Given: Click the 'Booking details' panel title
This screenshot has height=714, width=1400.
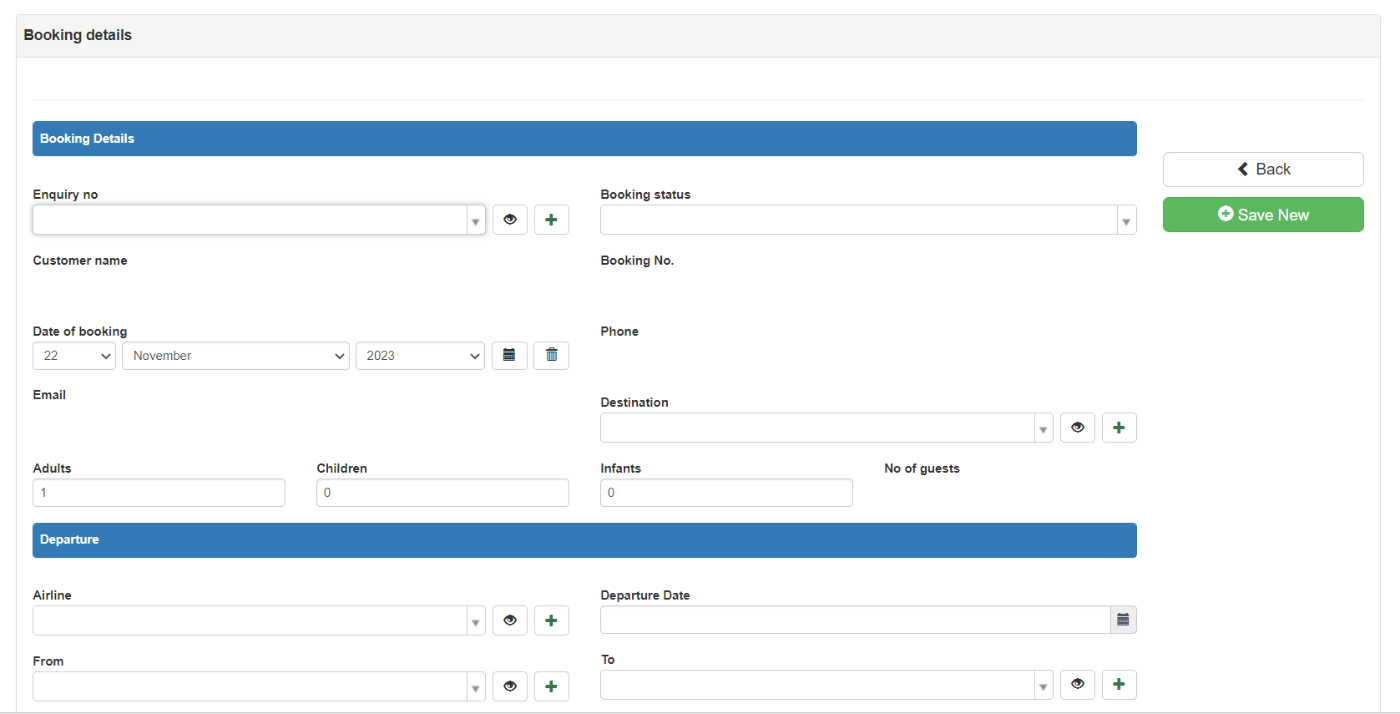Looking at the screenshot, I should pos(78,35).
